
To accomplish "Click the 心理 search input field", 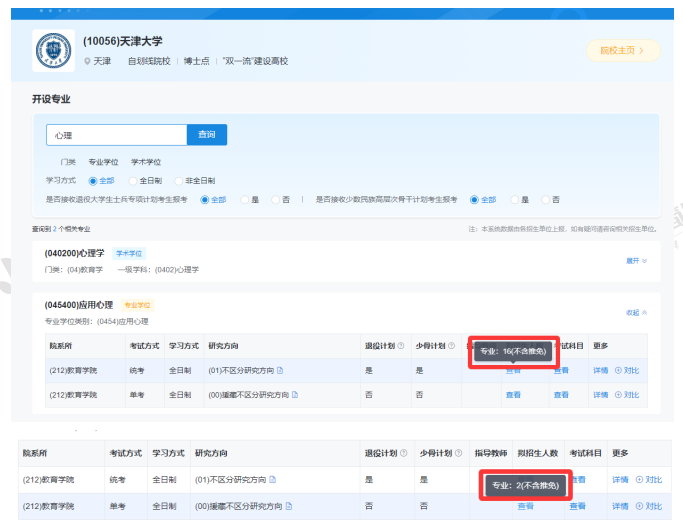I will (x=116, y=135).
